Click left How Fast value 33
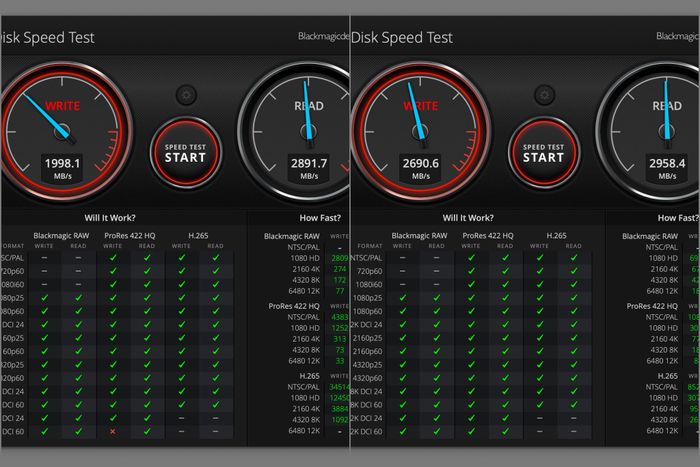The image size is (700, 467). [340, 361]
